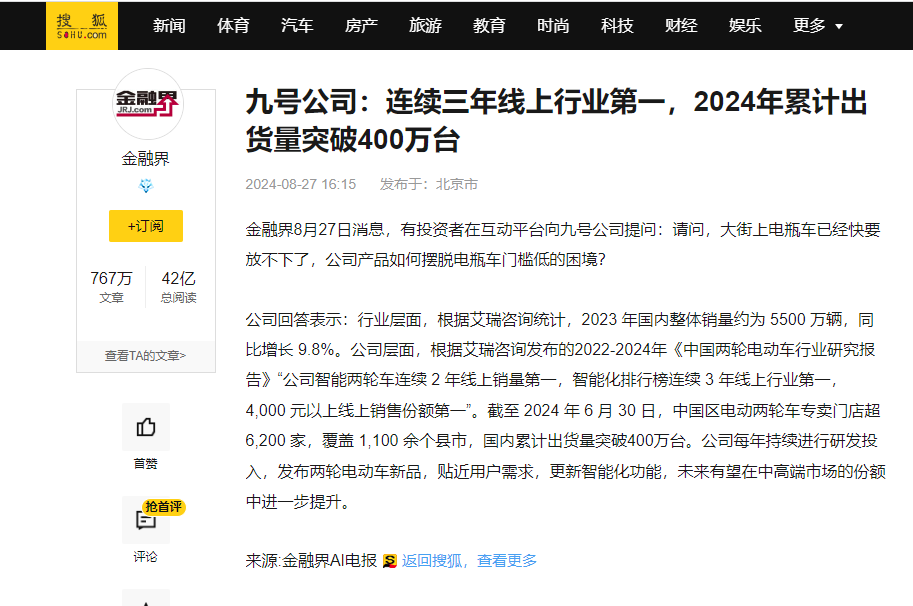Go to the 房产 section

click(x=361, y=26)
